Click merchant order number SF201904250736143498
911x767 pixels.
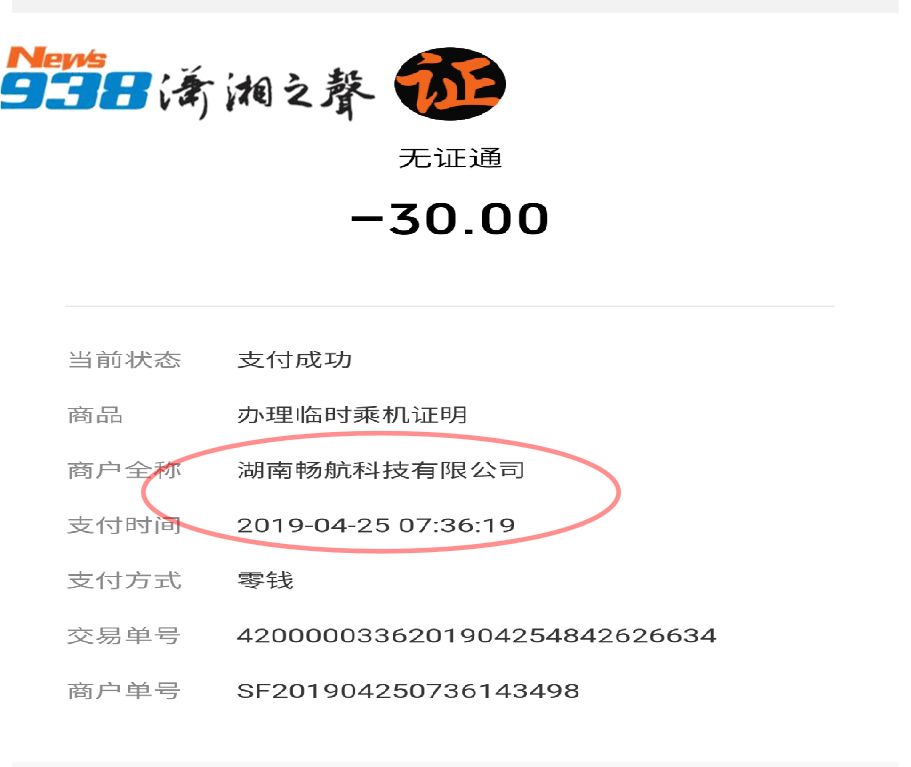click(x=408, y=691)
